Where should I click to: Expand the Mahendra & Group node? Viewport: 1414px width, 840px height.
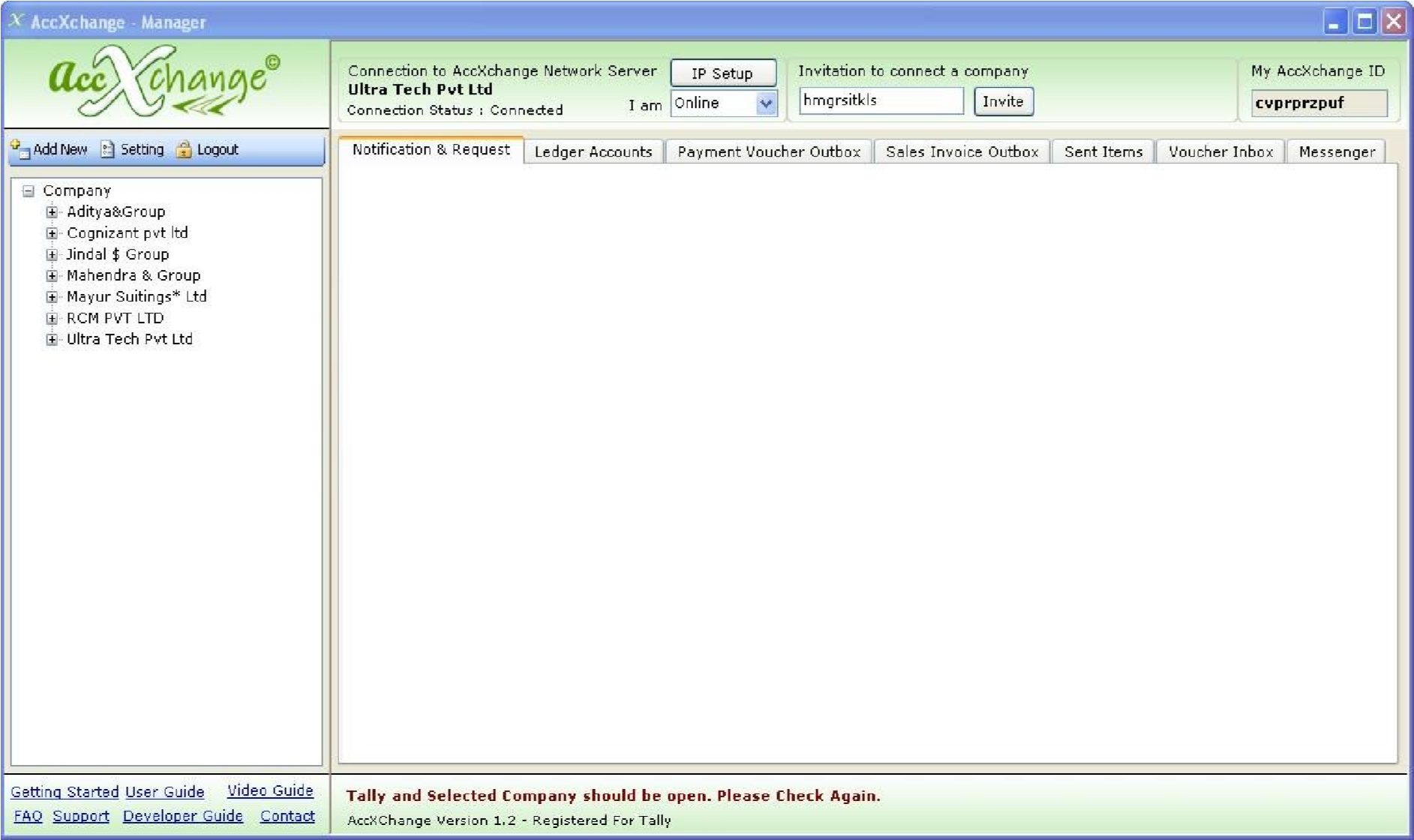(x=52, y=276)
